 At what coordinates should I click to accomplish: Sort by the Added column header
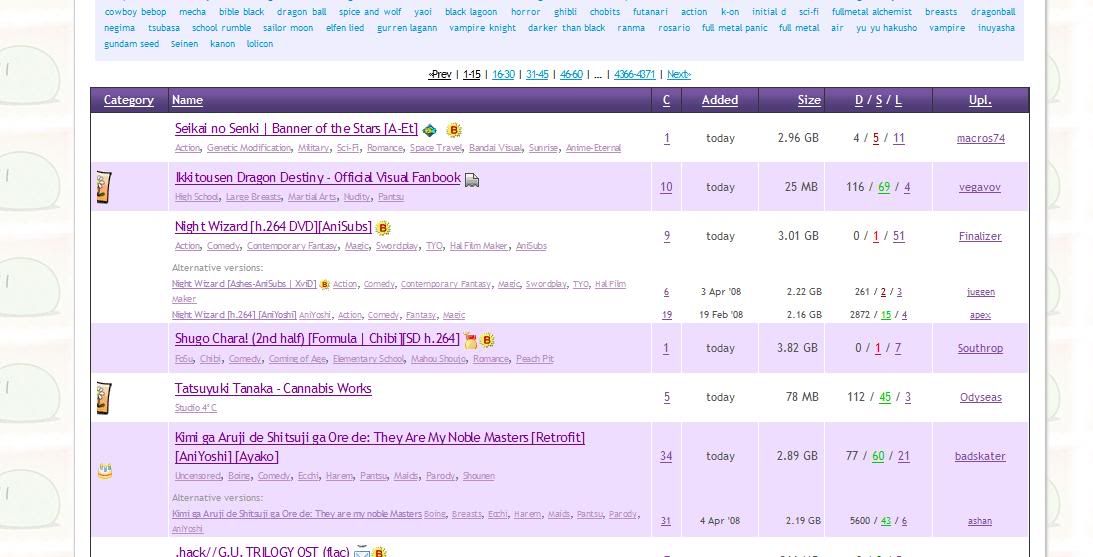(720, 100)
